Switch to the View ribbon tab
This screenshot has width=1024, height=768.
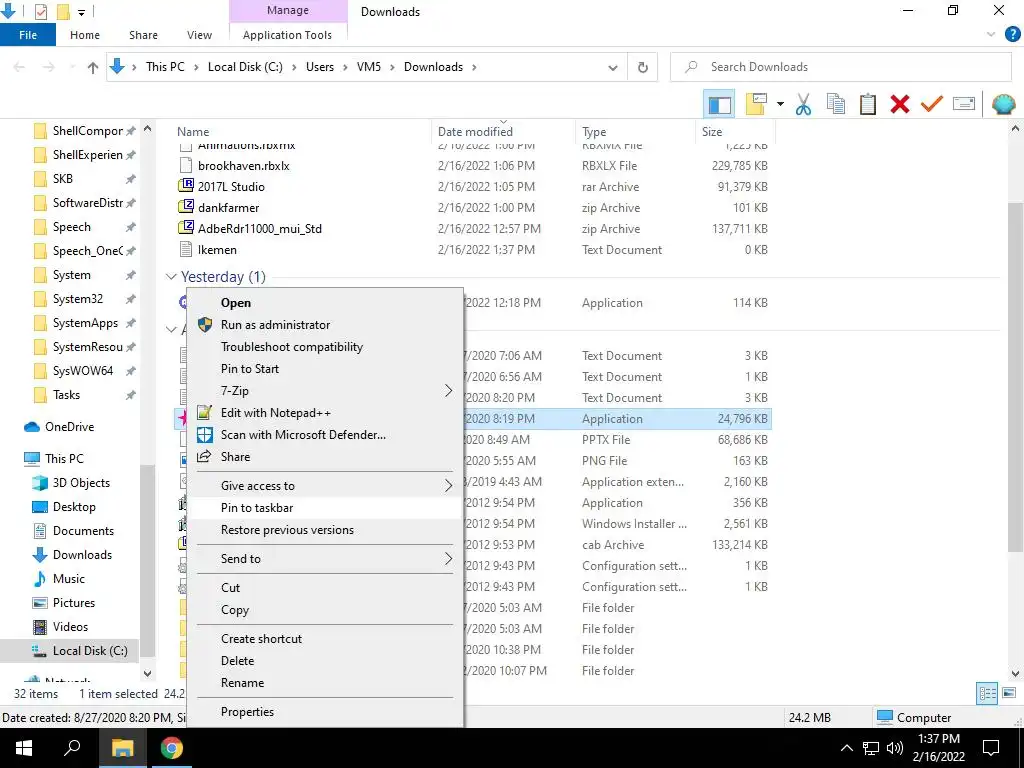click(199, 35)
